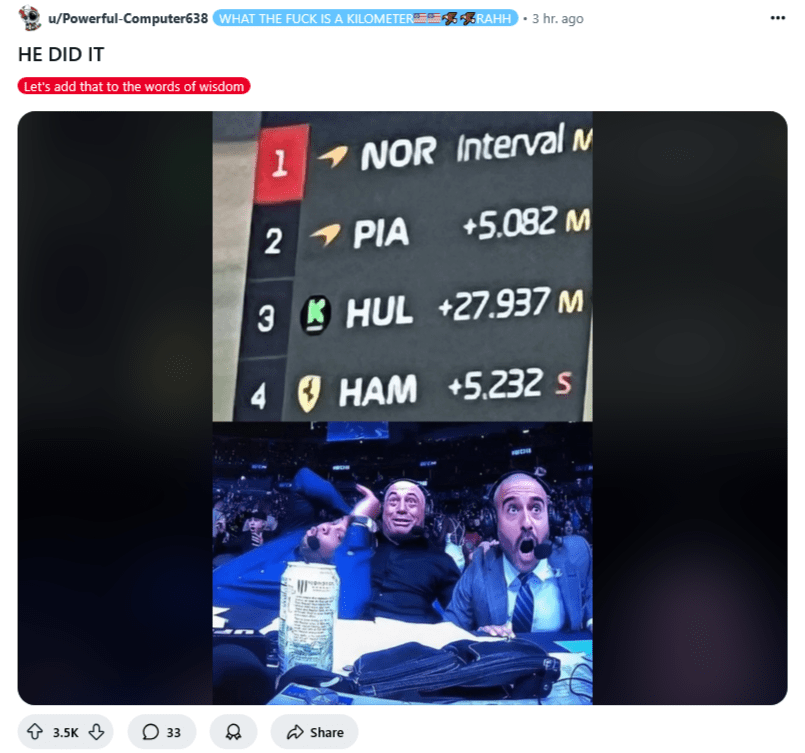
Task: Open the avatar of u/Powerful-Computer638
Action: tap(30, 18)
